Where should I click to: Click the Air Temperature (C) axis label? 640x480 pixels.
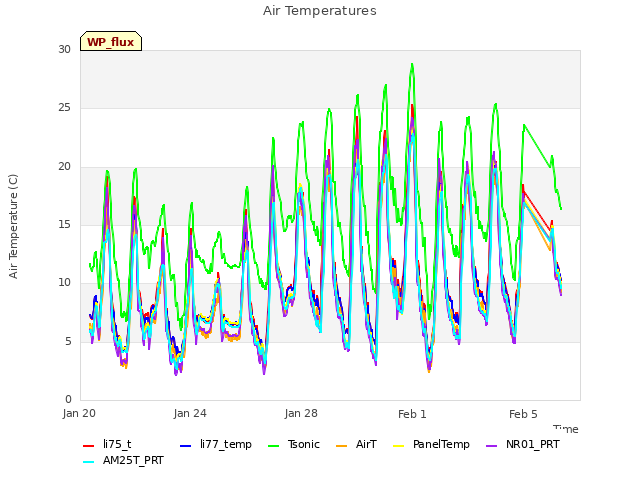pyautogui.click(x=13, y=227)
